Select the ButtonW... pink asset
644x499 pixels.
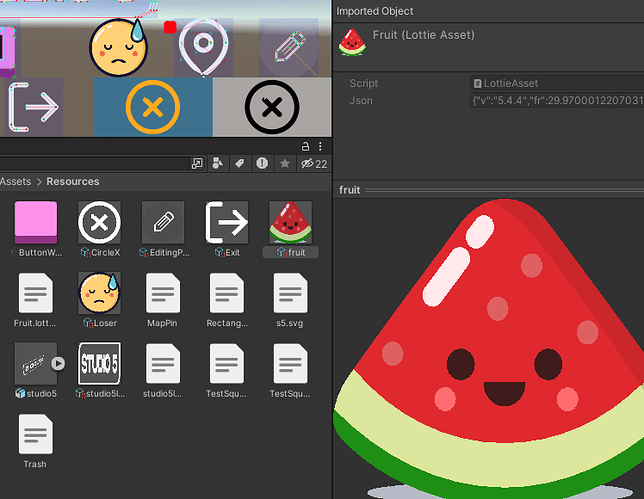point(36,222)
